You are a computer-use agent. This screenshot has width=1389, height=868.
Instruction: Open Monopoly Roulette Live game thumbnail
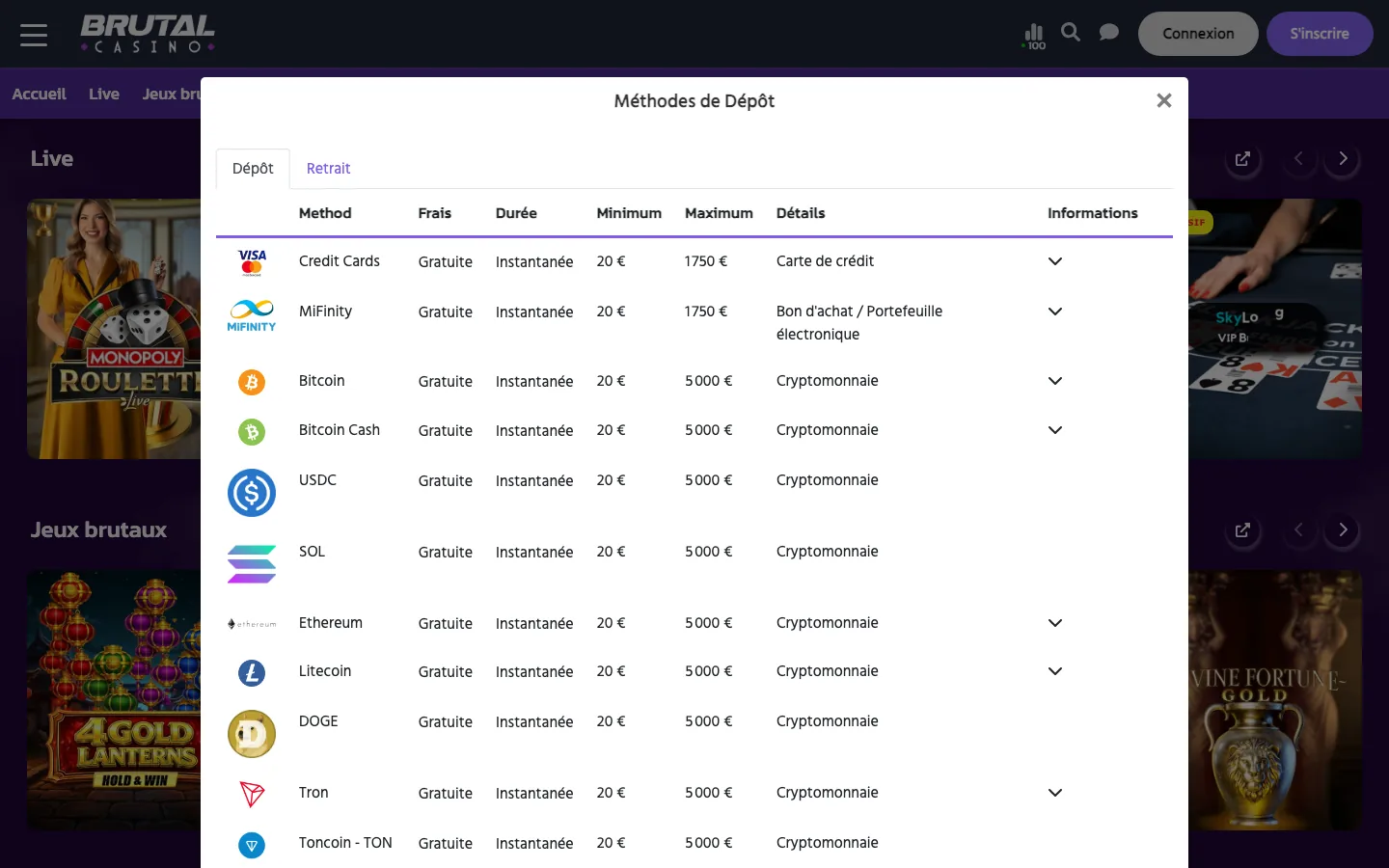(114, 329)
